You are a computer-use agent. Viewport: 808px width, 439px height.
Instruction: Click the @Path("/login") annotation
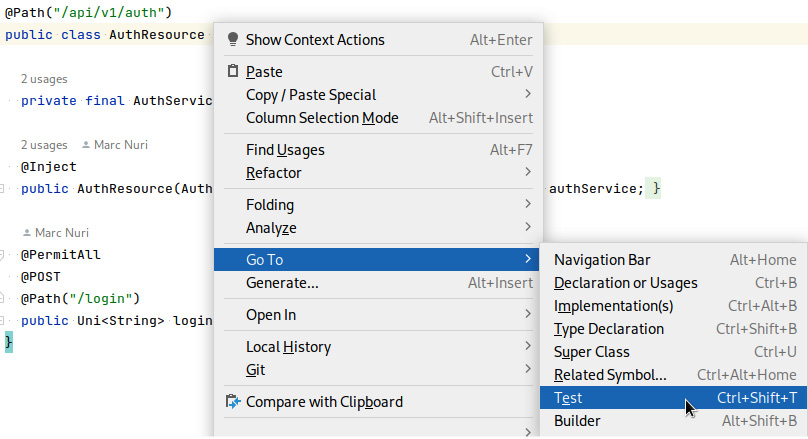click(x=80, y=298)
